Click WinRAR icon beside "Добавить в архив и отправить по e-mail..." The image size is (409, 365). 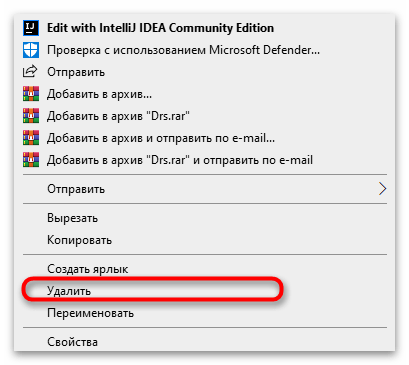pyautogui.click(x=31, y=138)
